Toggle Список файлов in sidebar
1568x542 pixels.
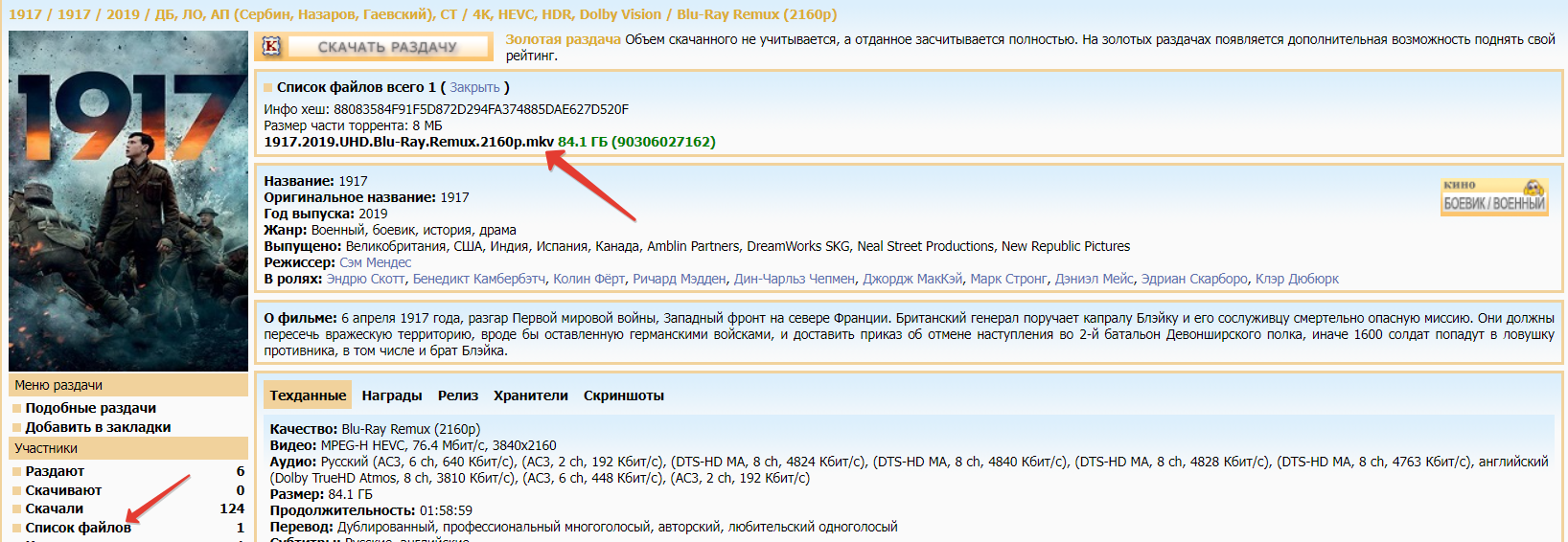78,528
